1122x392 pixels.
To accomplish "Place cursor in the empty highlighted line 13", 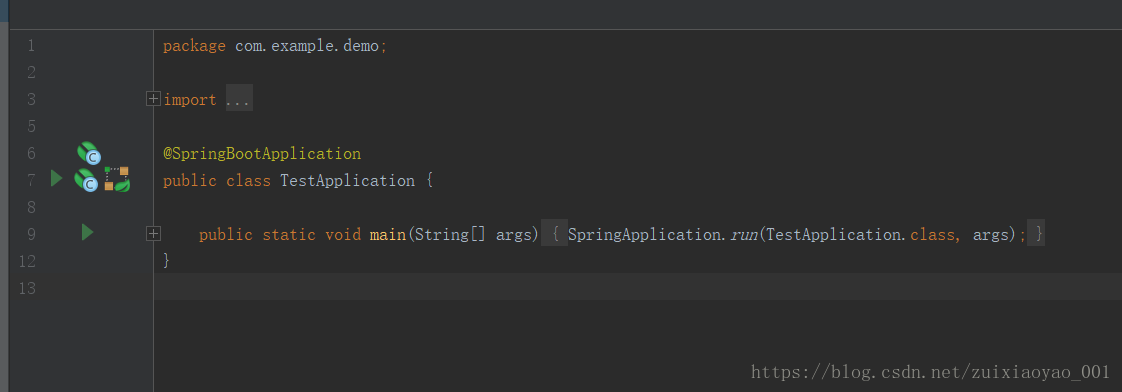I will 638,286.
